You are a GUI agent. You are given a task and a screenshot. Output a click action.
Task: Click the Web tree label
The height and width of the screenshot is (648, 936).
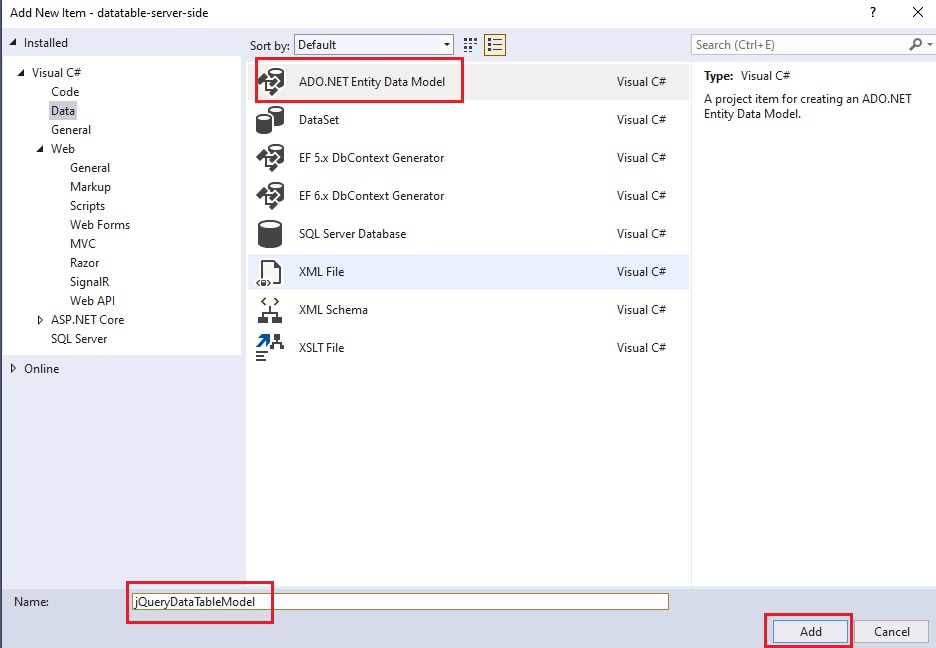tap(63, 149)
